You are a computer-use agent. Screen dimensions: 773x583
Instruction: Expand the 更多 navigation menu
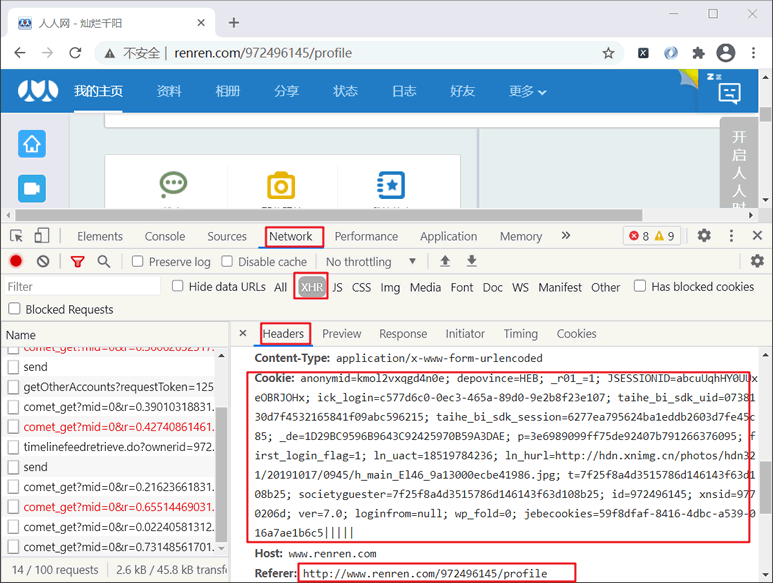tap(527, 91)
